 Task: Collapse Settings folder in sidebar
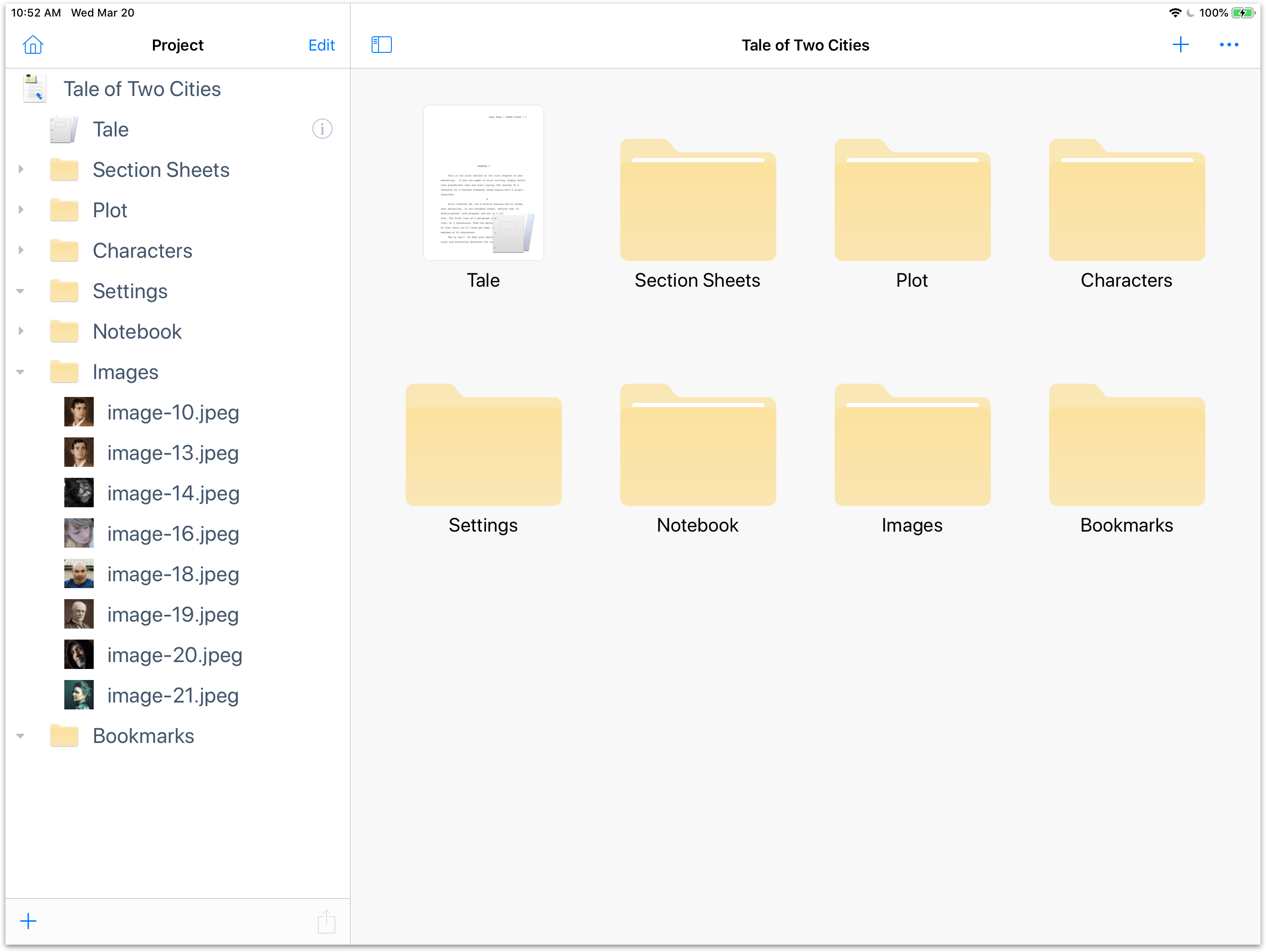tap(21, 291)
